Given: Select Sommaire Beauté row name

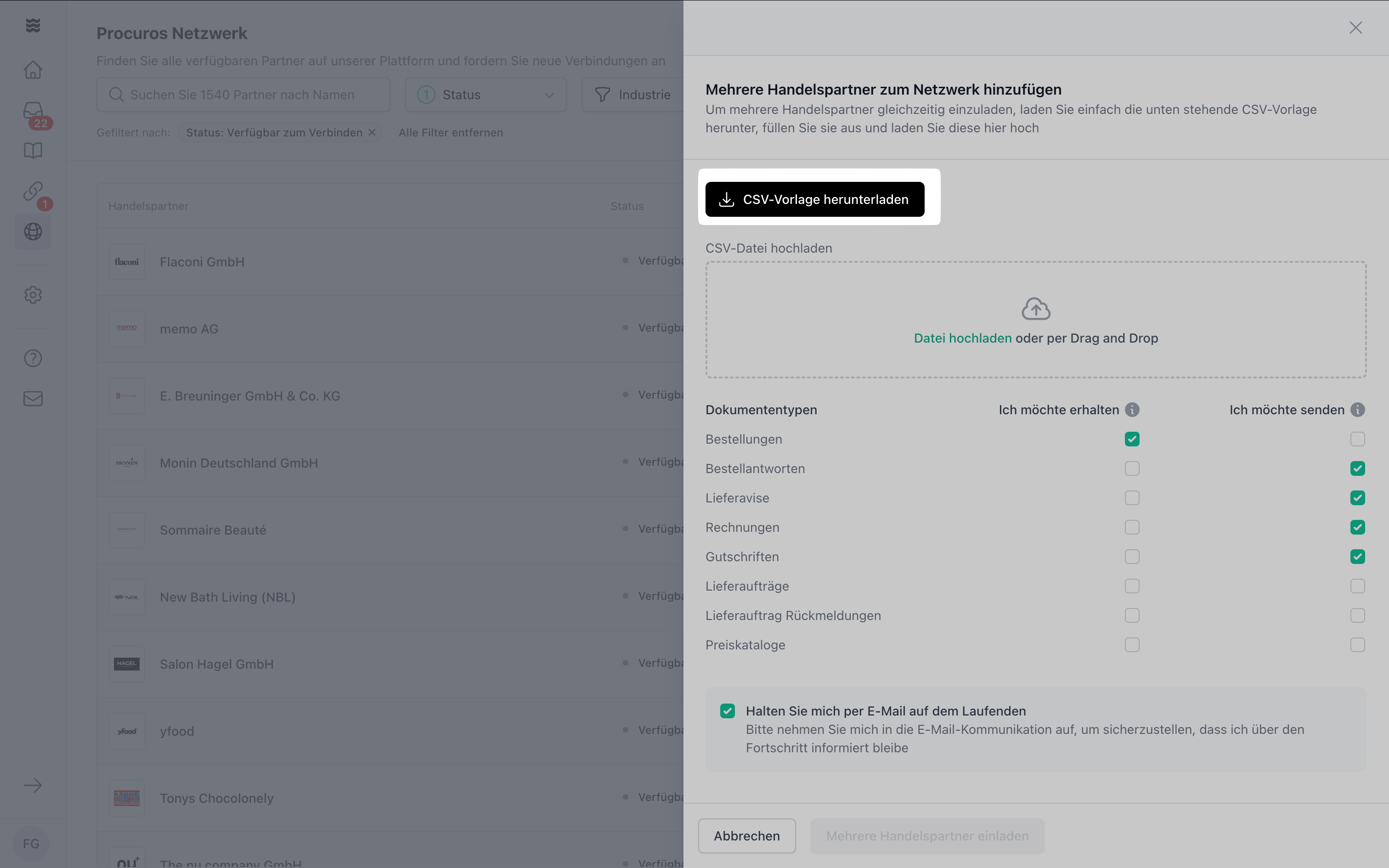Looking at the screenshot, I should [x=213, y=530].
